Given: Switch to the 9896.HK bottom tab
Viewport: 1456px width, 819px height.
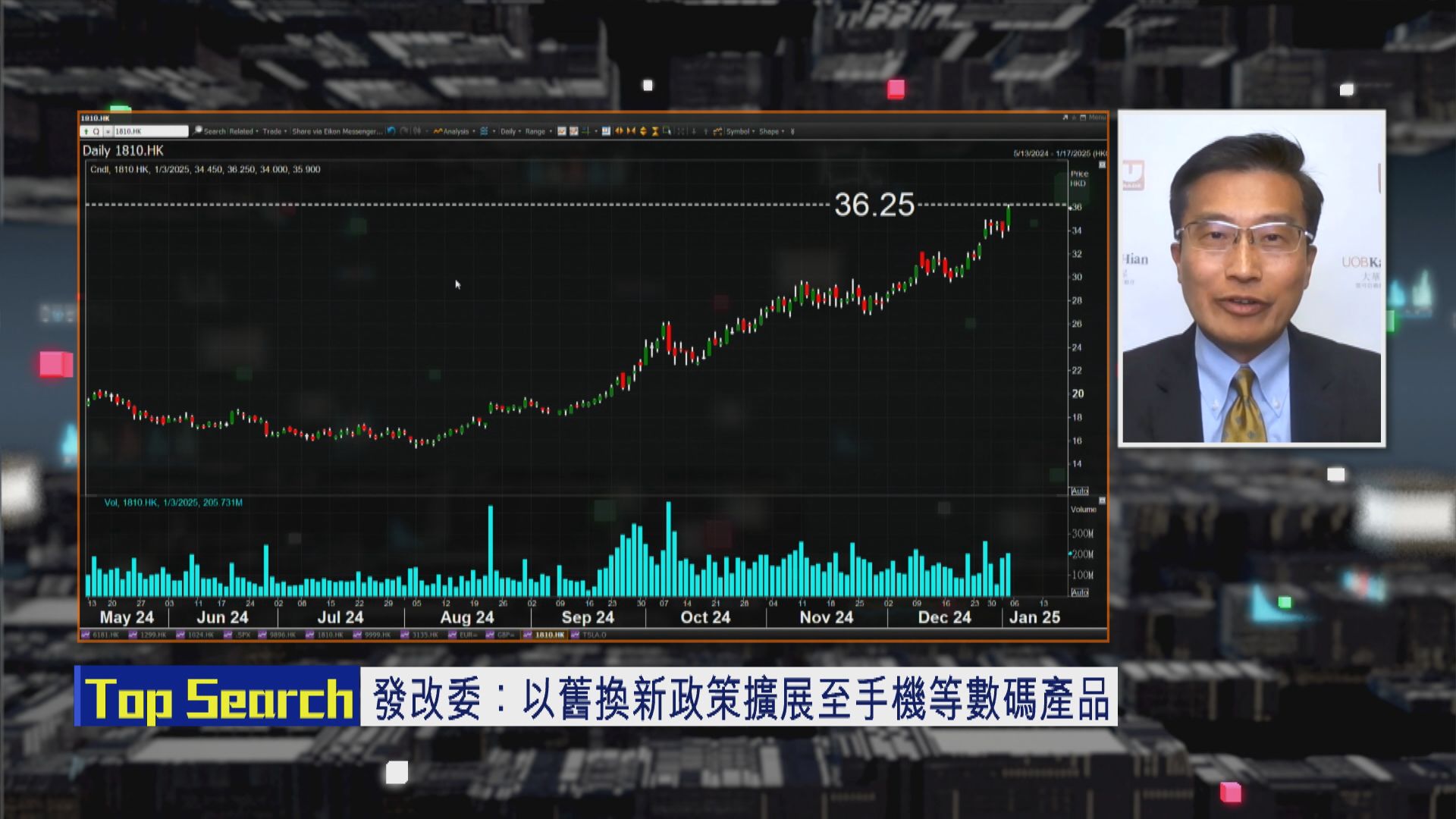Looking at the screenshot, I should (278, 635).
